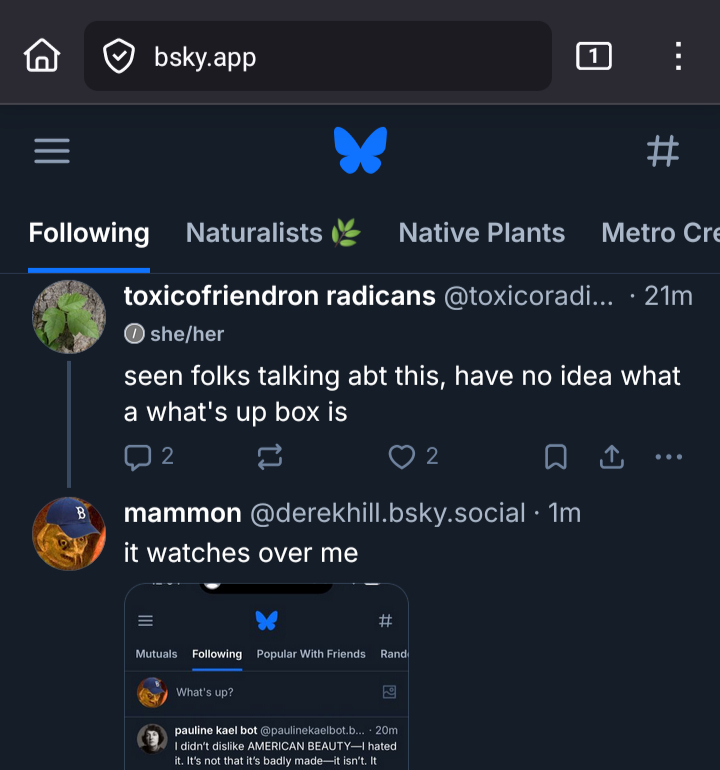The height and width of the screenshot is (770, 720).
Task: Tap the Bluesky butterfly logo
Action: pos(360,151)
